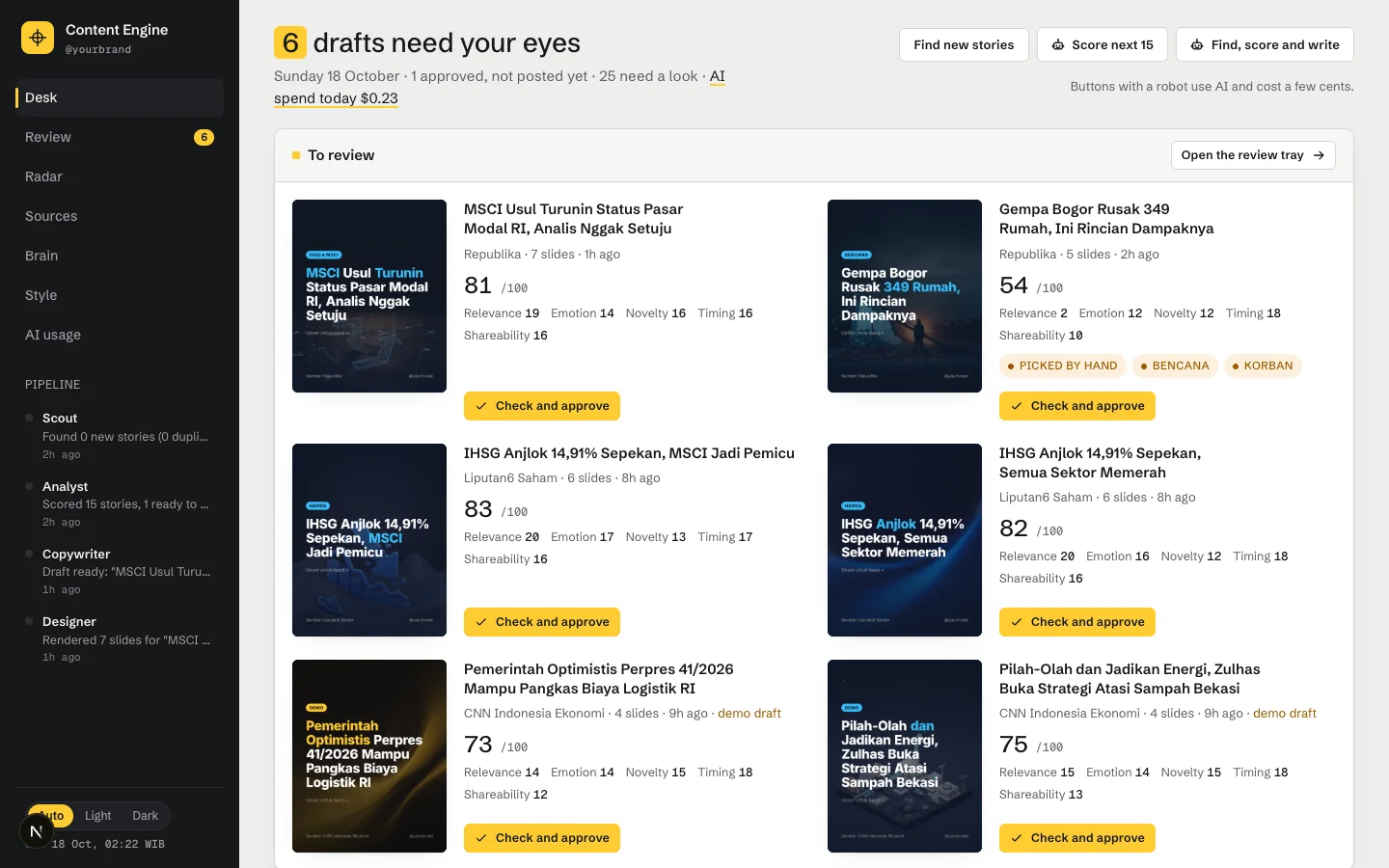Open the Radar page
The width and height of the screenshot is (1389, 868).
tap(120, 176)
